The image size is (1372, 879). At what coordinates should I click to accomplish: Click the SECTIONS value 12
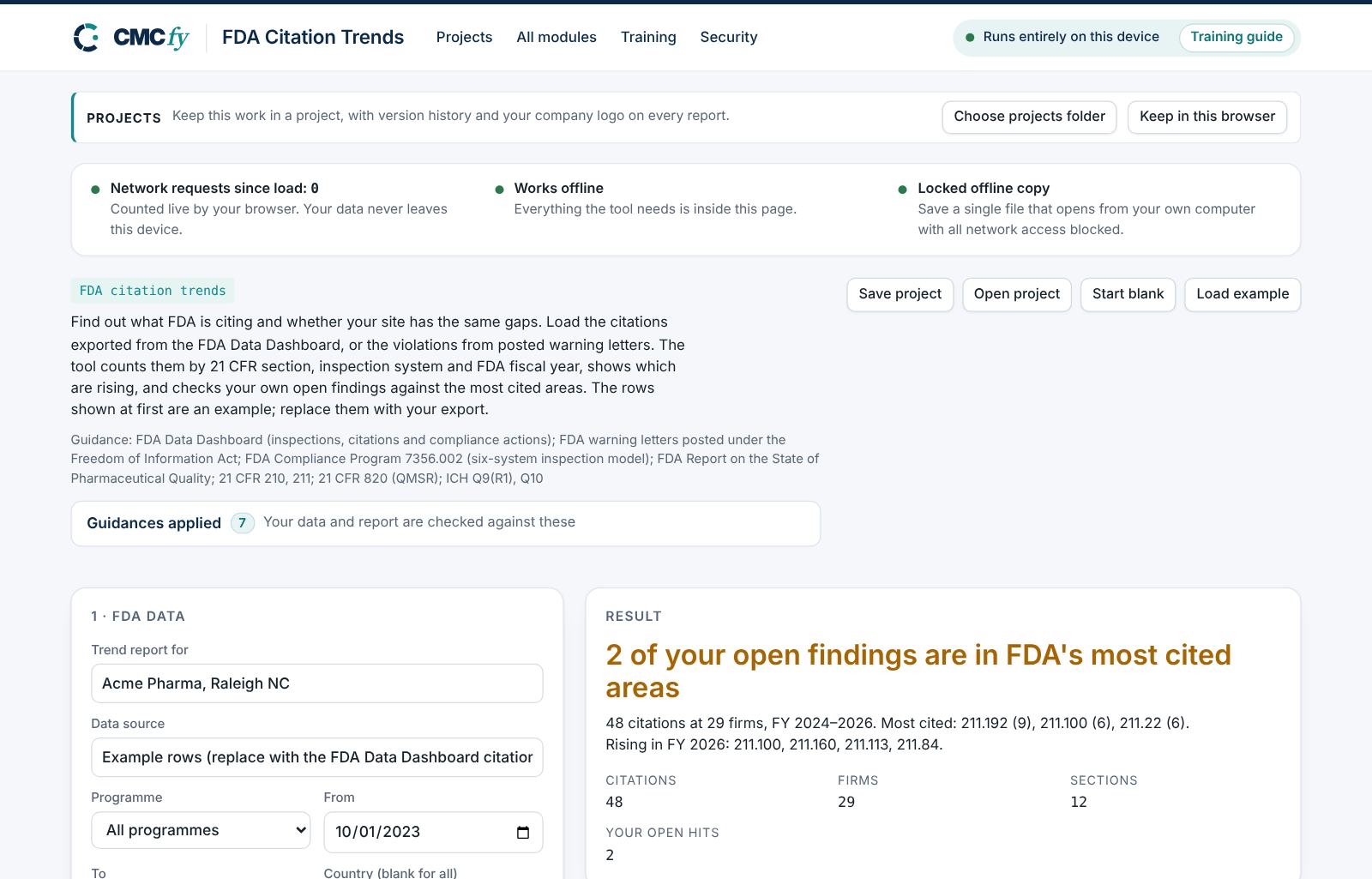tap(1079, 802)
